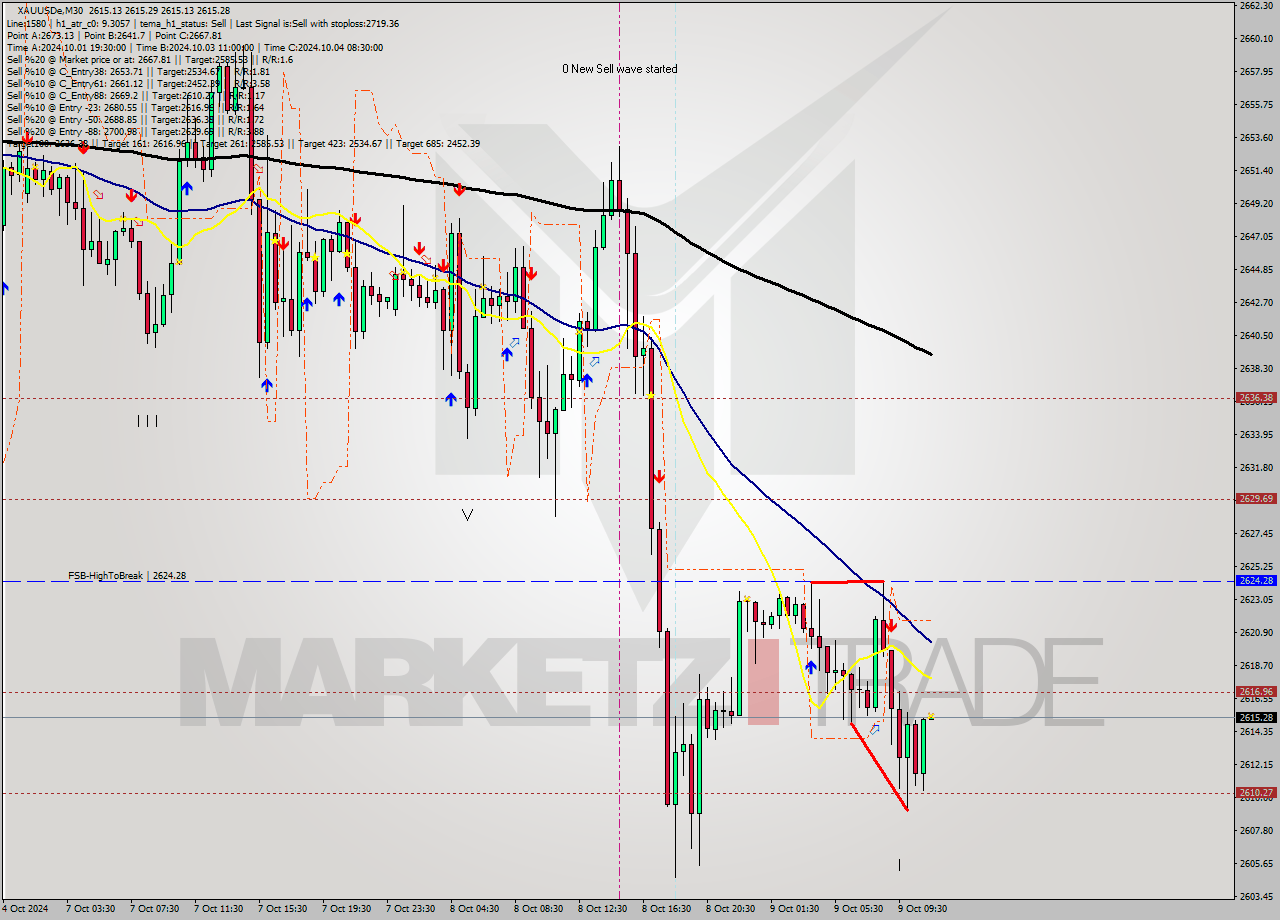Select the current price tag 2615.28
Screen dimensions: 1280x920
1256,717
